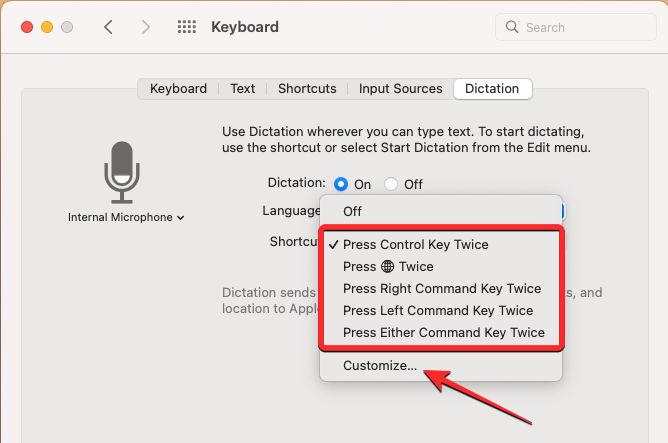Viewport: 668px width, 443px height.
Task: Open the Input Sources tab
Action: tap(400, 89)
